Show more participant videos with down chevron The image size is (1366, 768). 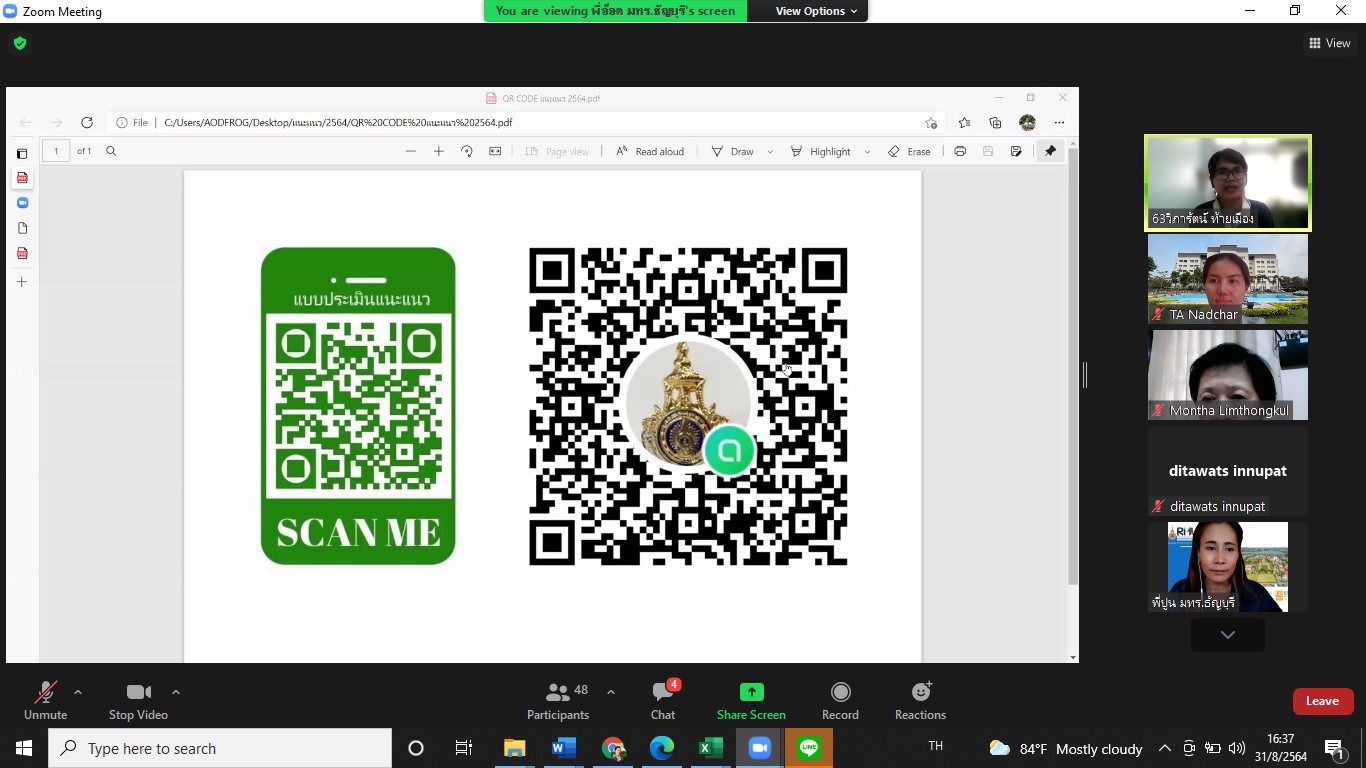click(1227, 635)
